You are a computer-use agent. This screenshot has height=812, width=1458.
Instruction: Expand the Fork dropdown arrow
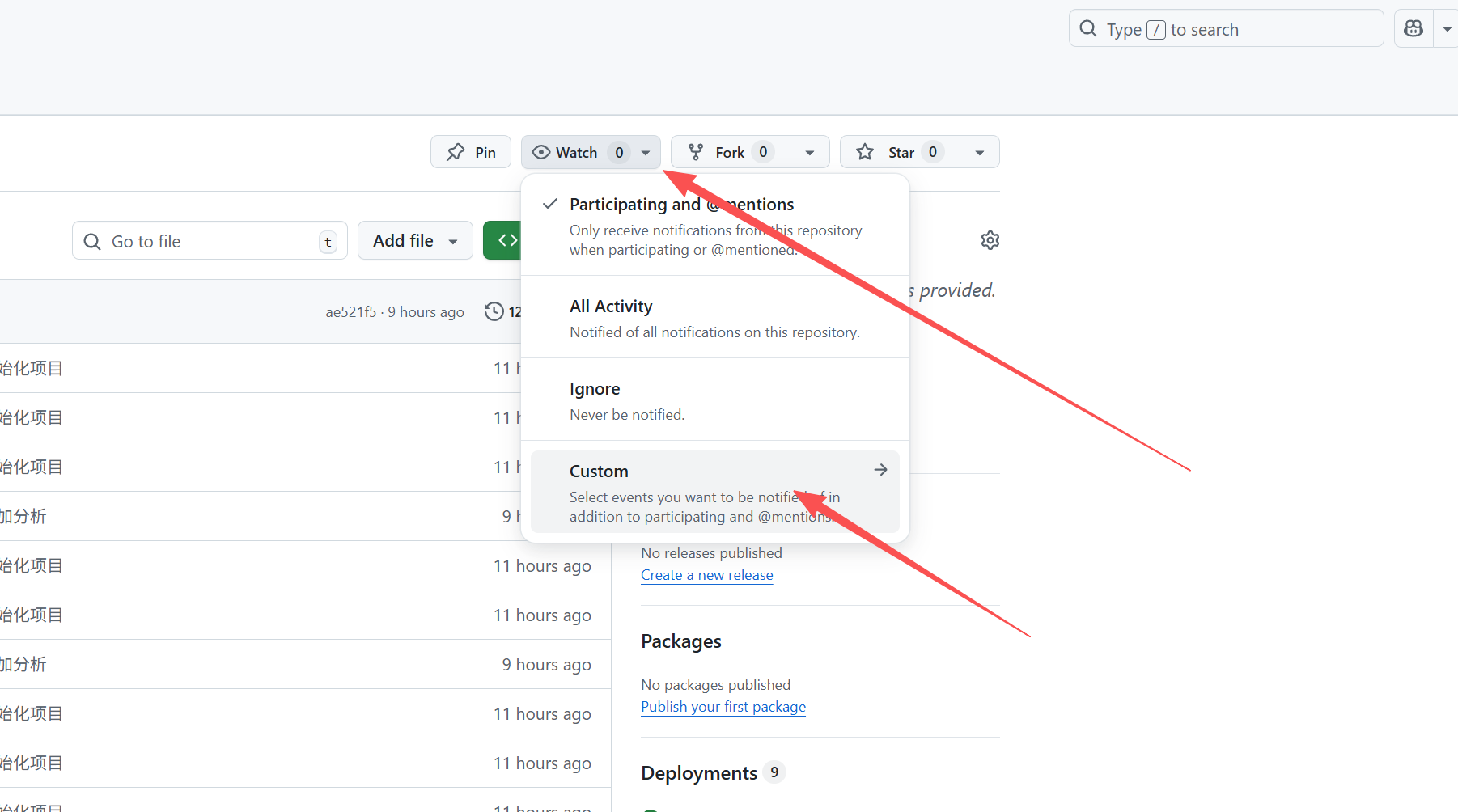click(x=810, y=152)
